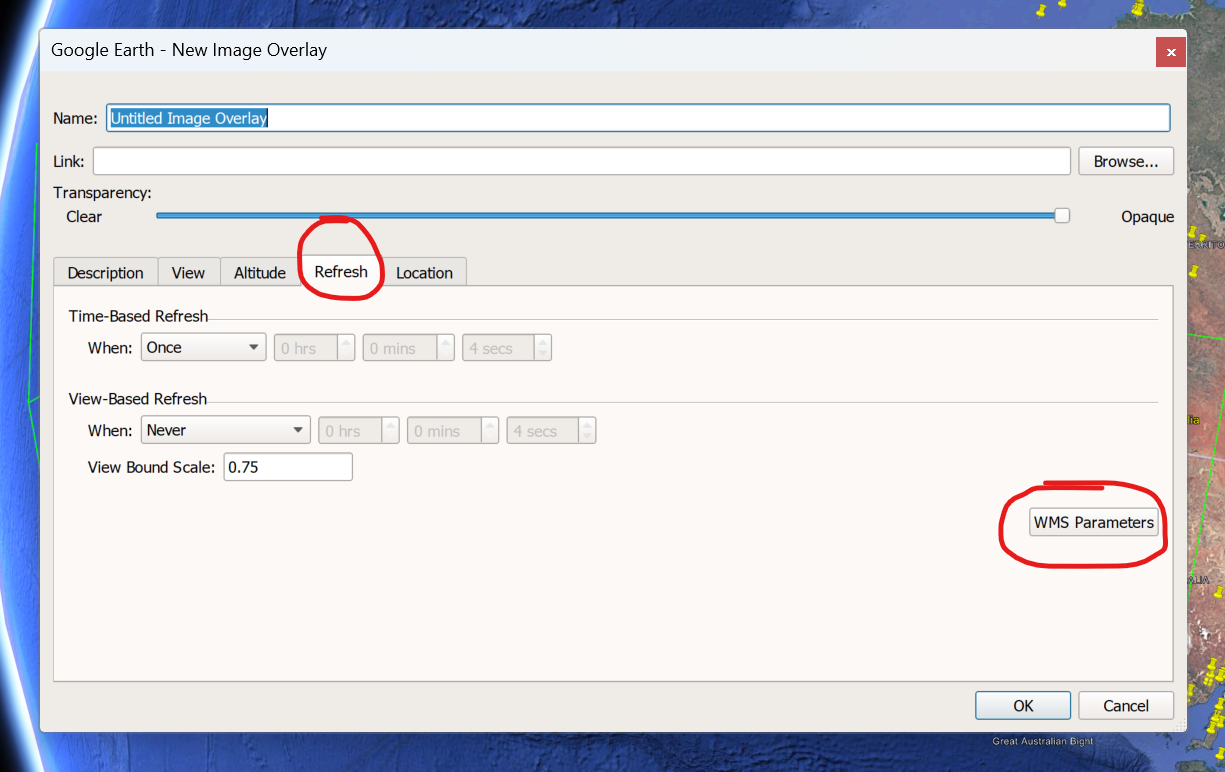Click the Transparency slider handle
Image resolution: width=1225 pixels, height=772 pixels.
pos(1062,215)
